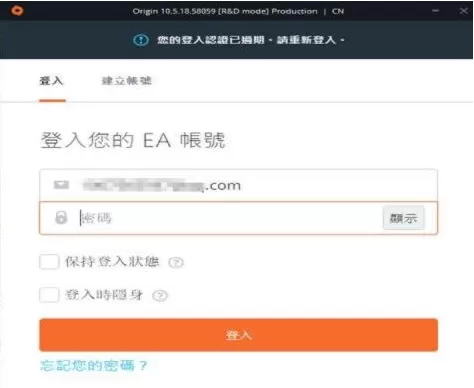
Task: Open help icon next to 保持登入狀態
Action: [x=176, y=262]
